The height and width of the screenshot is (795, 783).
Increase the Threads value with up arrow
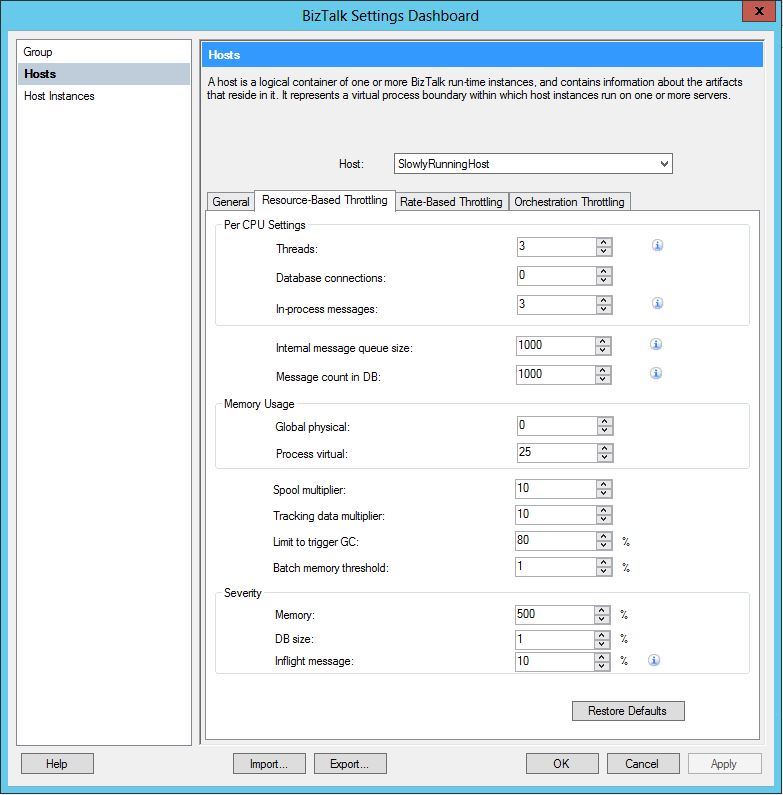point(603,242)
